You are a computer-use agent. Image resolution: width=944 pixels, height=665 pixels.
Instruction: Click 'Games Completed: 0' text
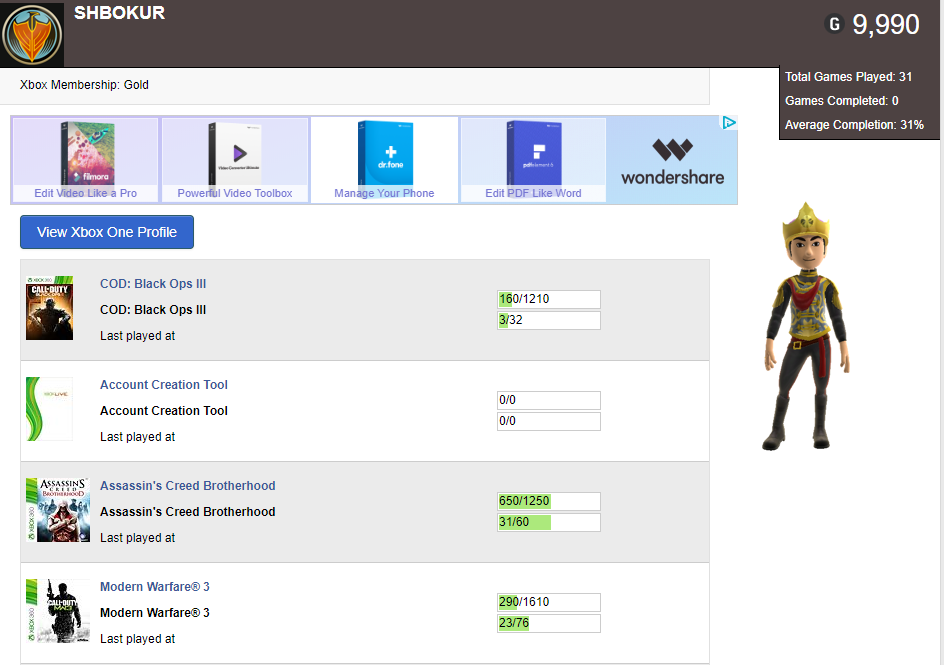[842, 101]
